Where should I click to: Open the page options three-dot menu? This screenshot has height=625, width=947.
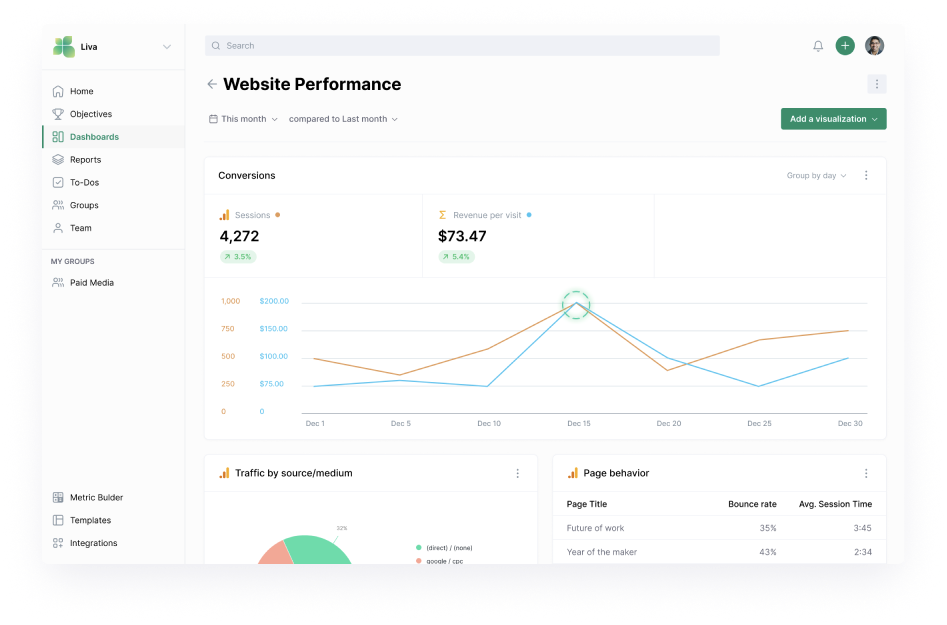pyautogui.click(x=876, y=85)
